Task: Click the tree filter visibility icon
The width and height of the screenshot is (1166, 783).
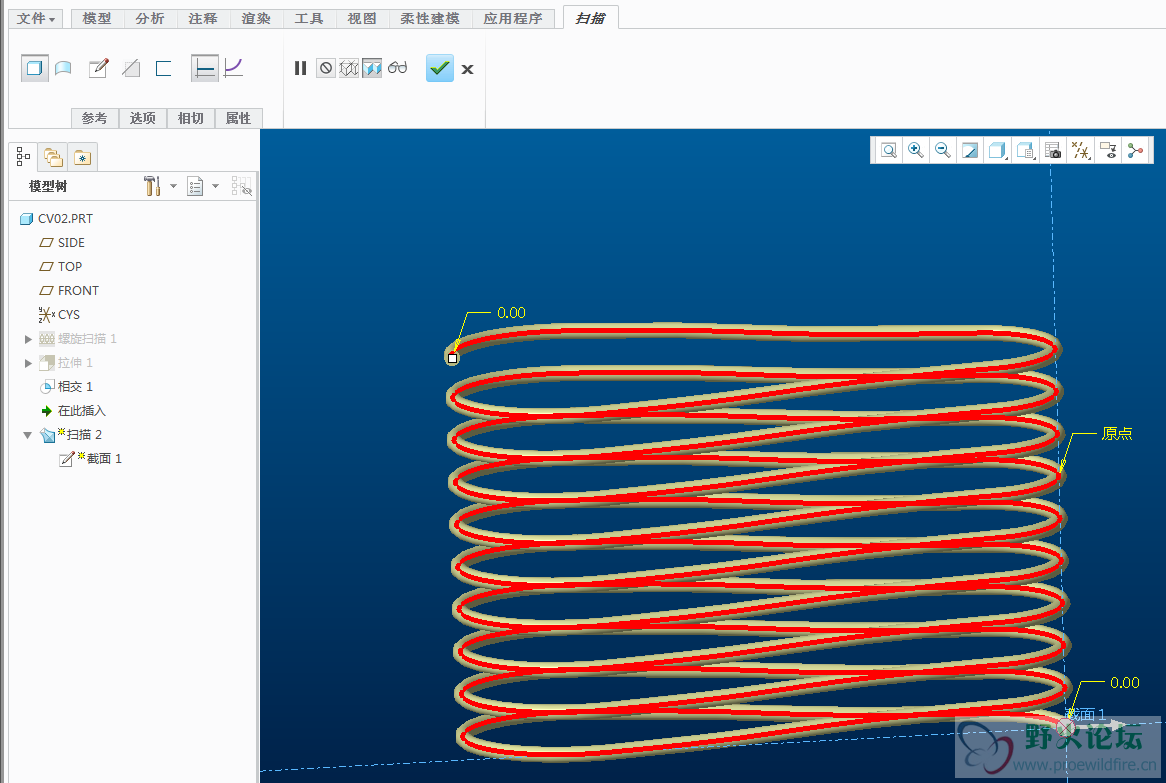Action: point(242,186)
